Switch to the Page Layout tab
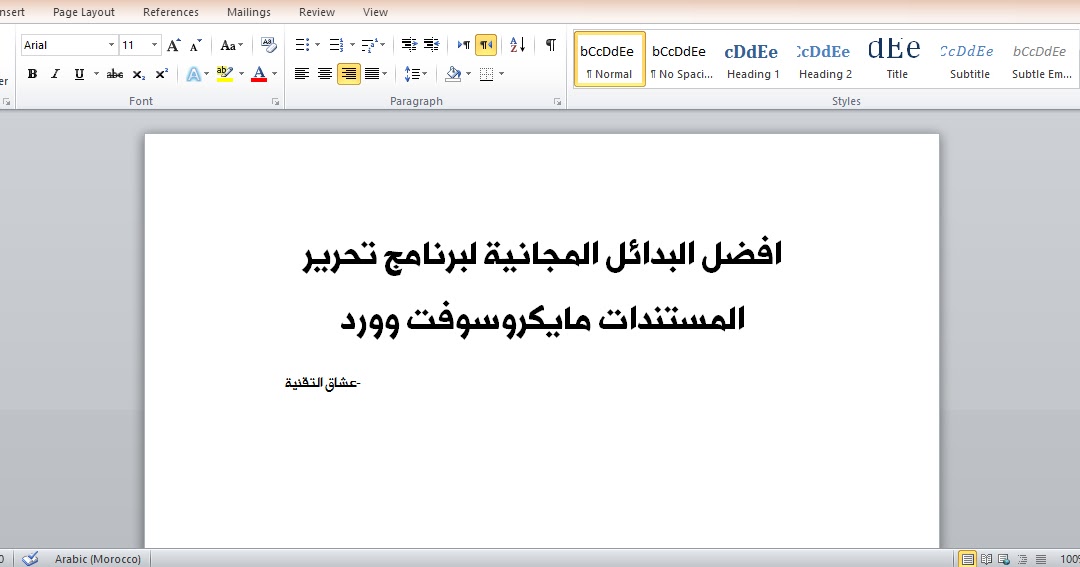Screen dimensions: 1080x567 [x=84, y=12]
